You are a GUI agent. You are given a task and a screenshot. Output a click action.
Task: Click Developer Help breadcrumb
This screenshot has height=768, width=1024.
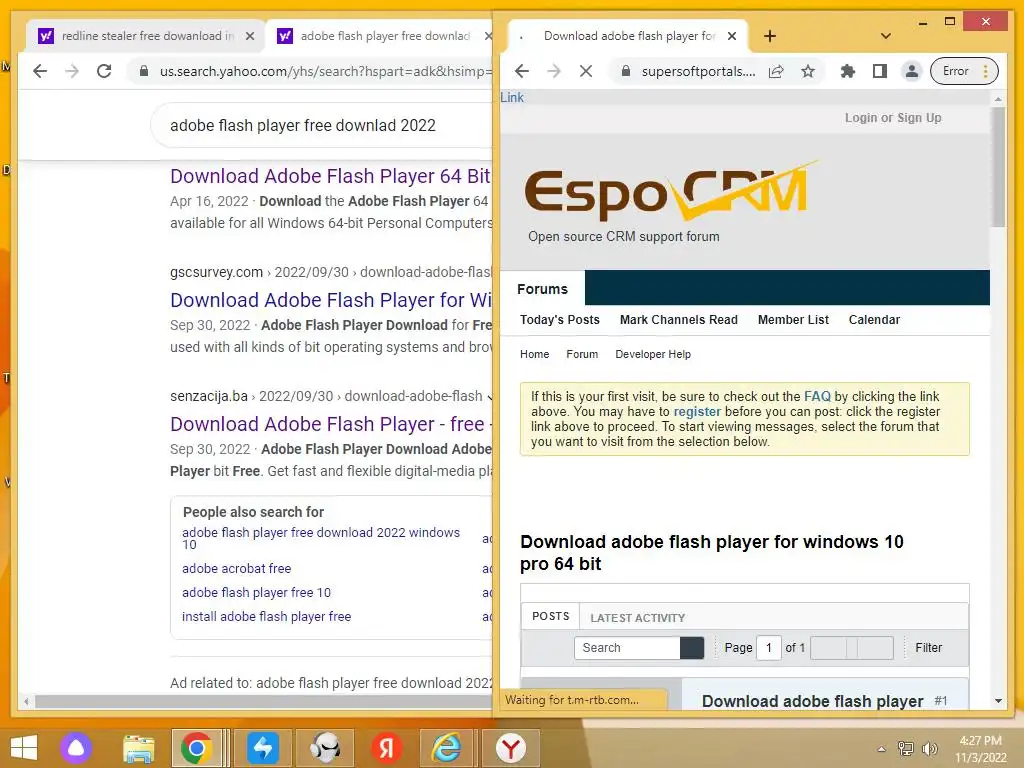coord(652,354)
